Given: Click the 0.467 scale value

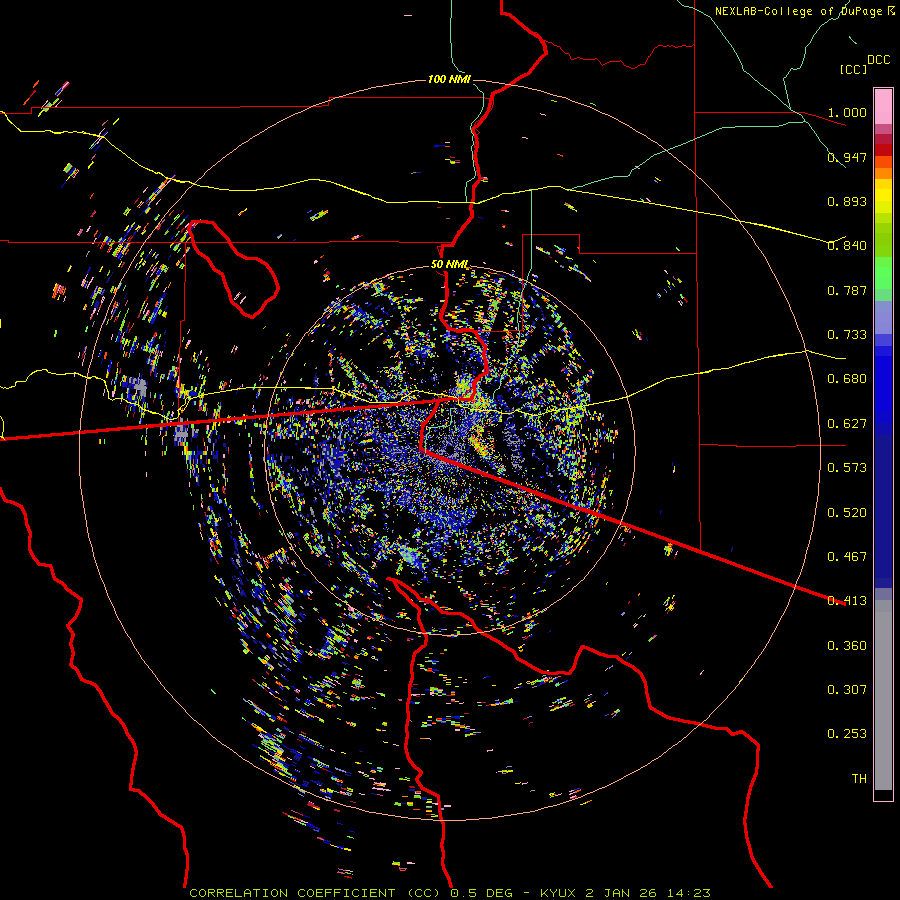Looking at the screenshot, I should pyautogui.click(x=847, y=557).
